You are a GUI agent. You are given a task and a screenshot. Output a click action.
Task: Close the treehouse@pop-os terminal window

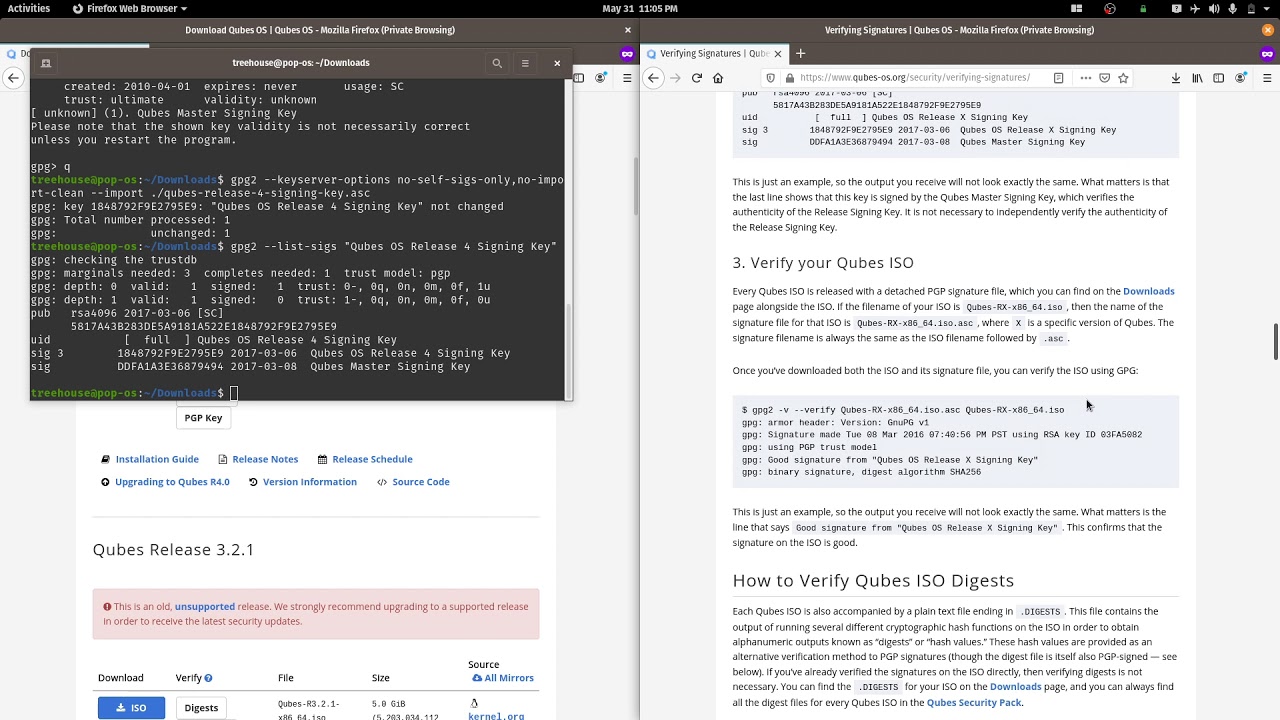(557, 63)
